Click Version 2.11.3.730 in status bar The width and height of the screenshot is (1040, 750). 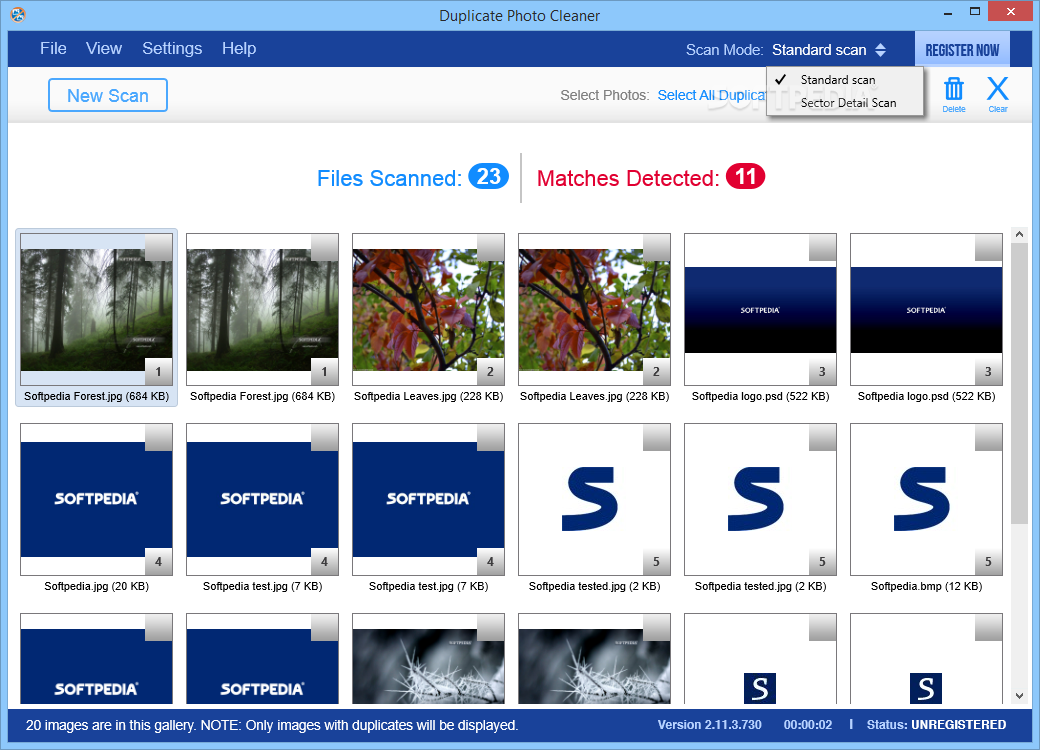(x=709, y=725)
